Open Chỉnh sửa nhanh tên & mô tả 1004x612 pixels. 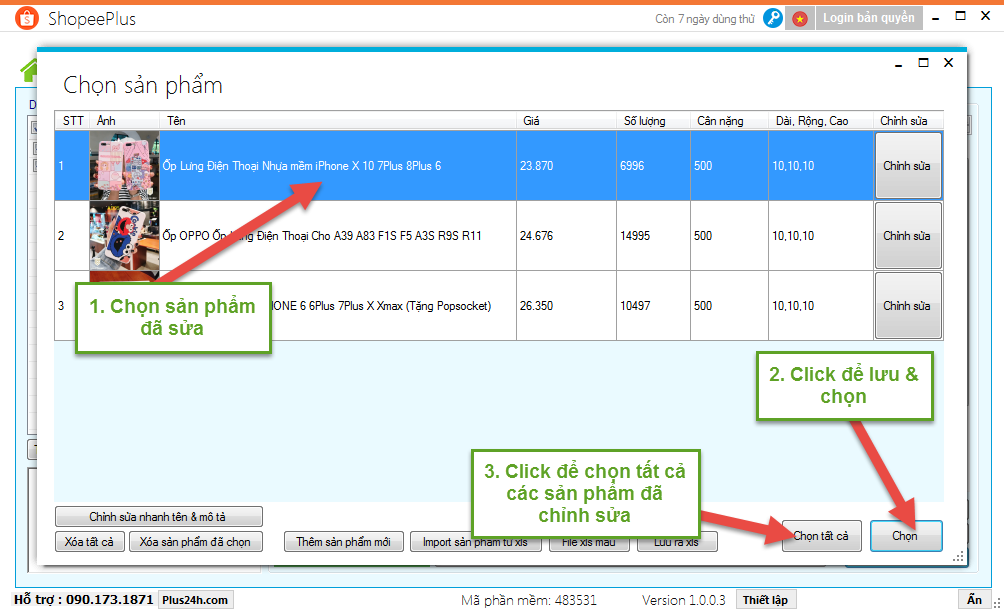tap(159, 517)
